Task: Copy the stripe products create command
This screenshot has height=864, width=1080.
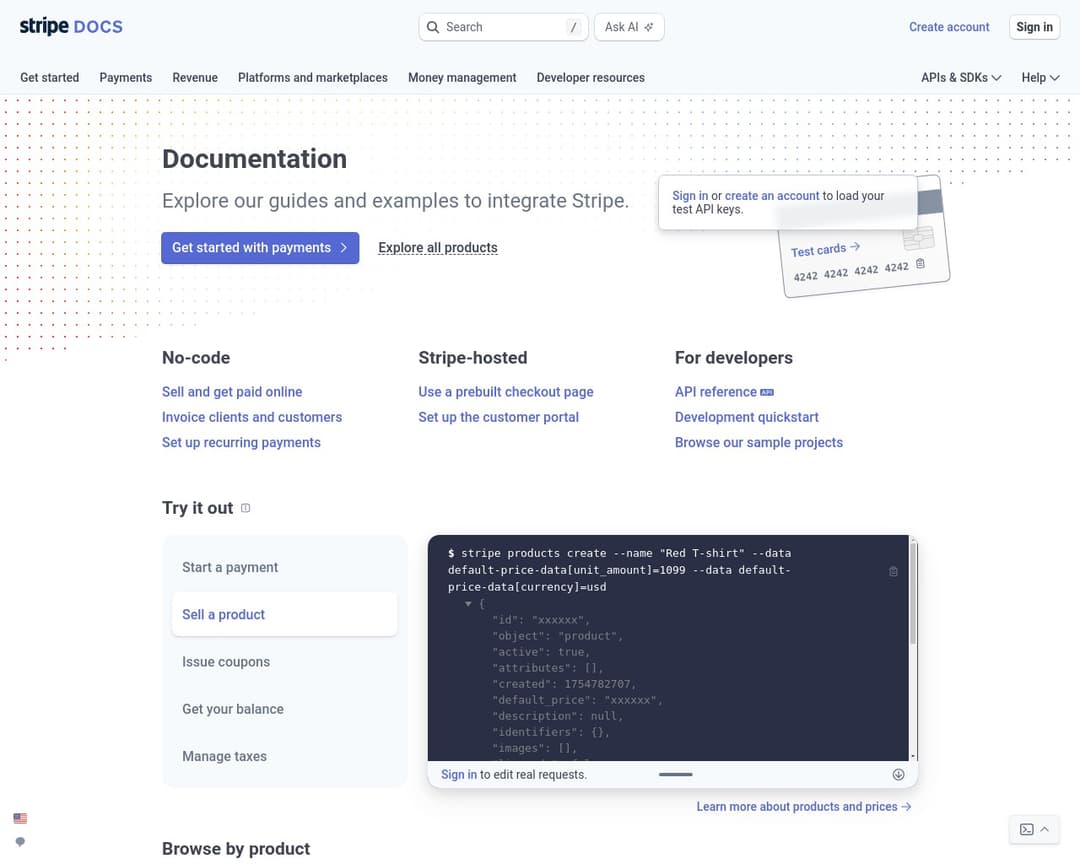Action: (893, 571)
